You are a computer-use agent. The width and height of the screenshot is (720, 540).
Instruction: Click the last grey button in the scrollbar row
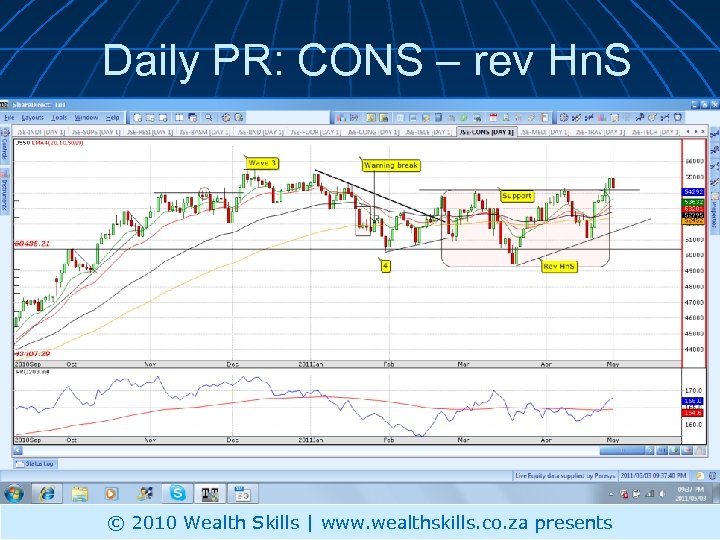tap(699, 451)
